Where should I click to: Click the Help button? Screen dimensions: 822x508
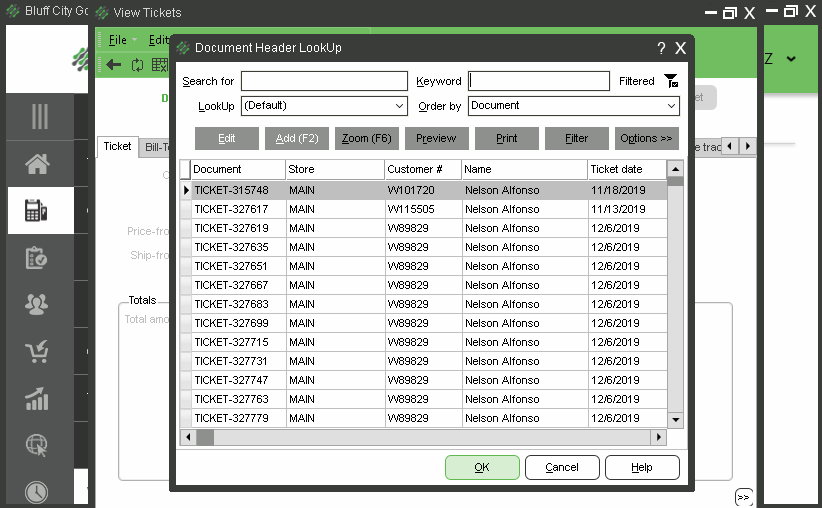point(642,467)
